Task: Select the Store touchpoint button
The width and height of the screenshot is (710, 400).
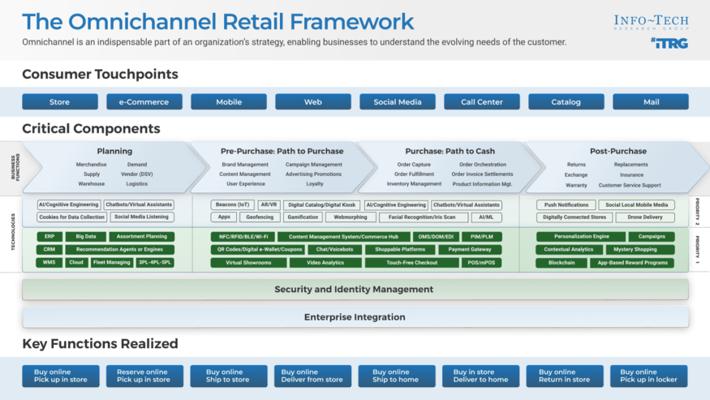Action: coord(59,101)
